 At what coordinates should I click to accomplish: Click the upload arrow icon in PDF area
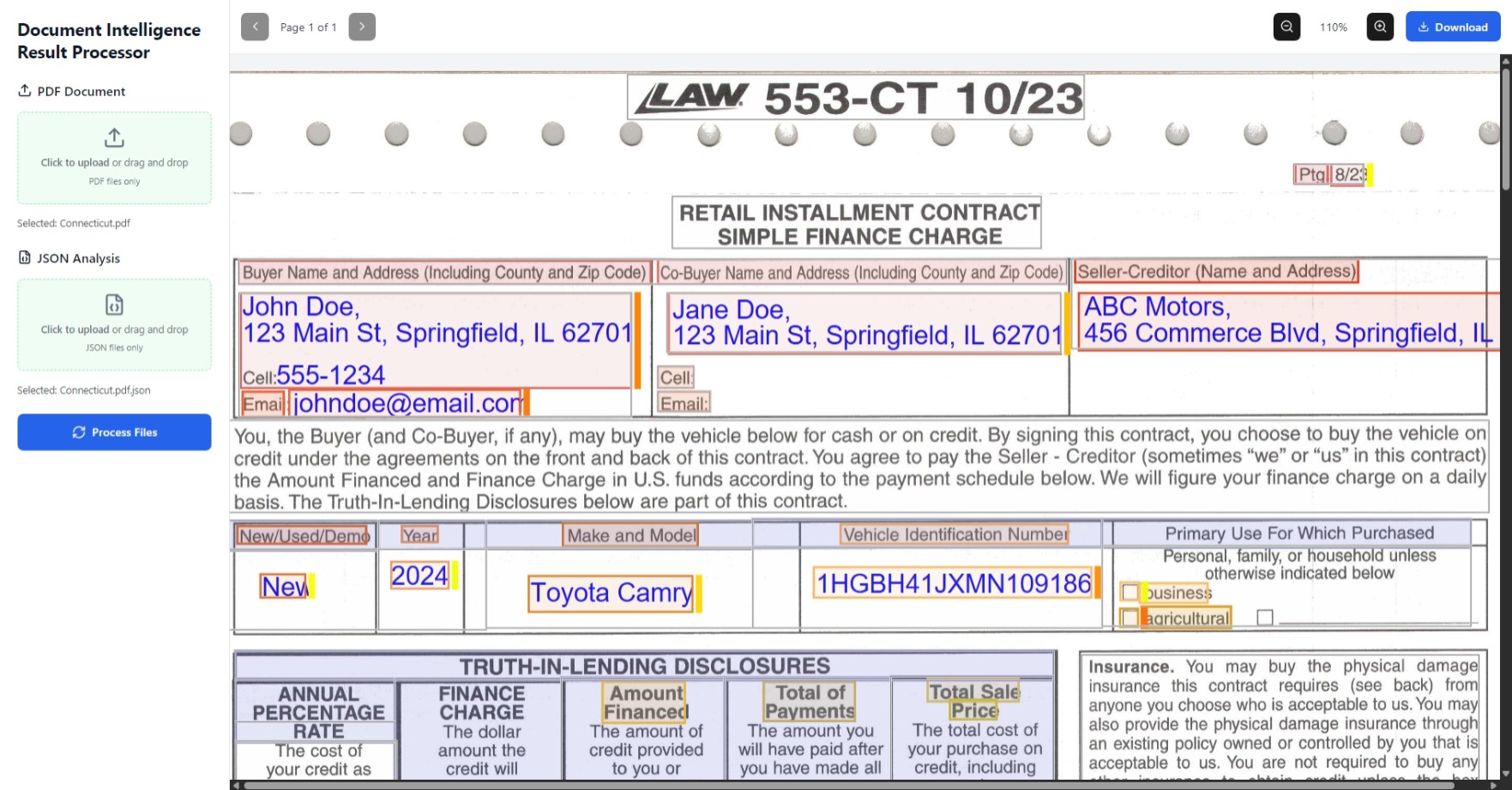point(114,137)
